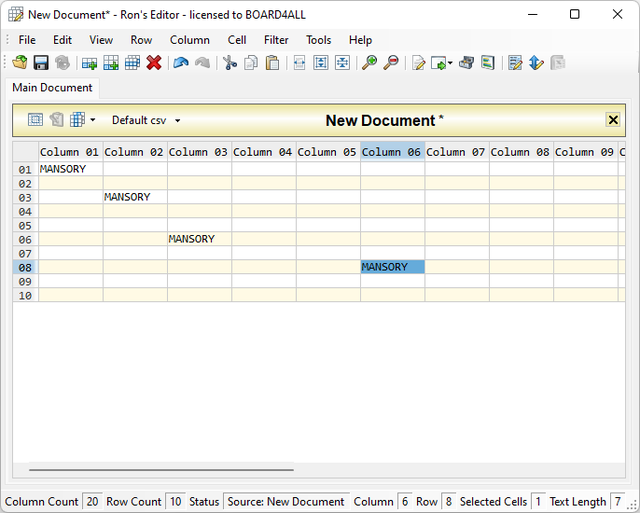Viewport: 640px width, 513px height.
Task: Select the Column 03 header
Action: tap(199, 152)
